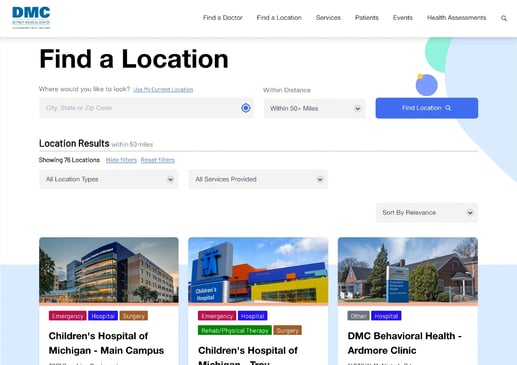Open Find a Doctor menu item

223,18
